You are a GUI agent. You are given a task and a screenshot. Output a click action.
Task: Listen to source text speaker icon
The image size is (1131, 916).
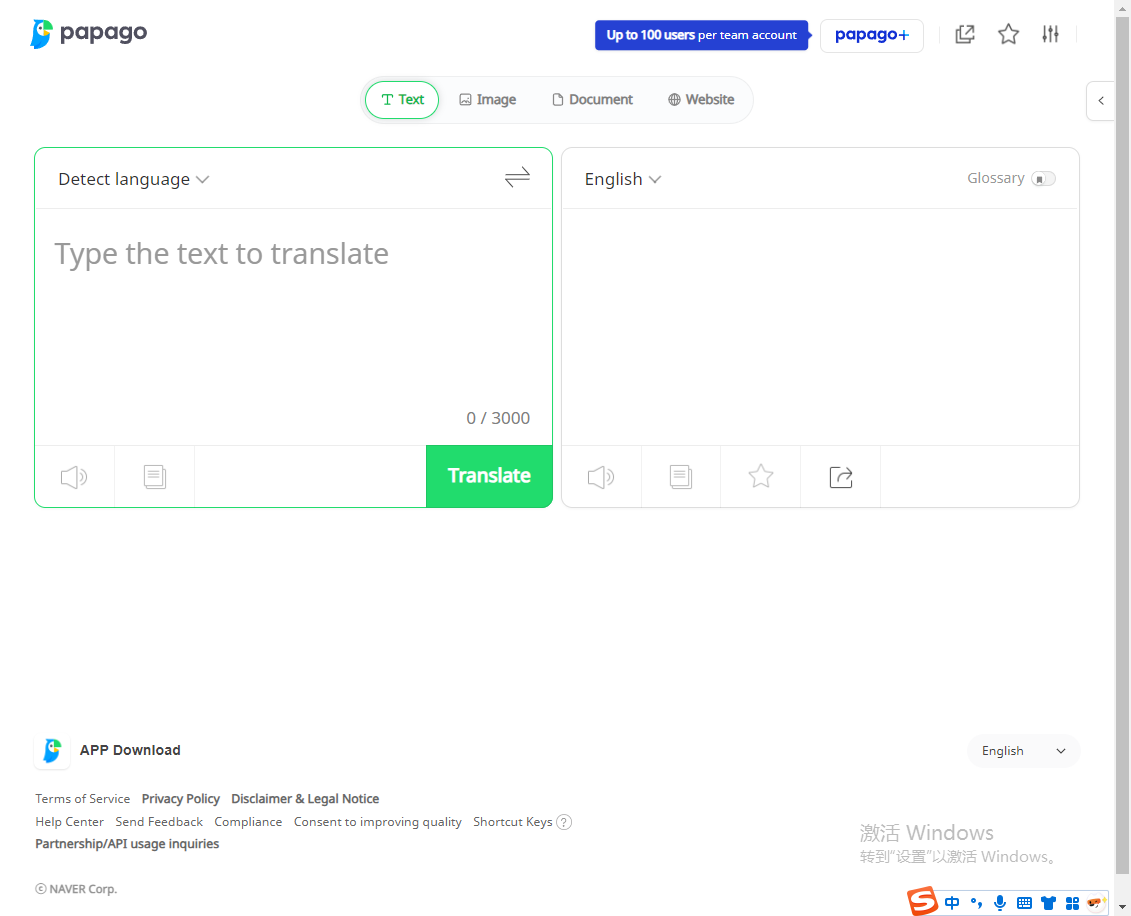click(74, 477)
